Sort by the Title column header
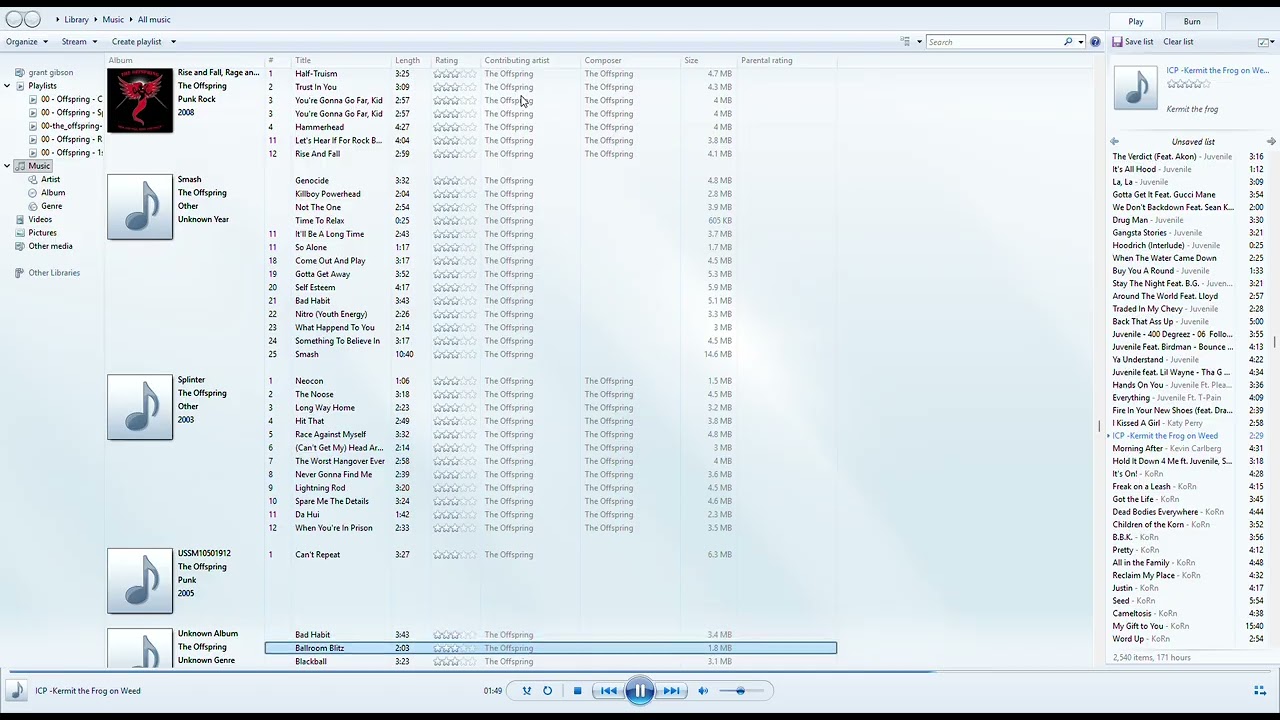 303,61
